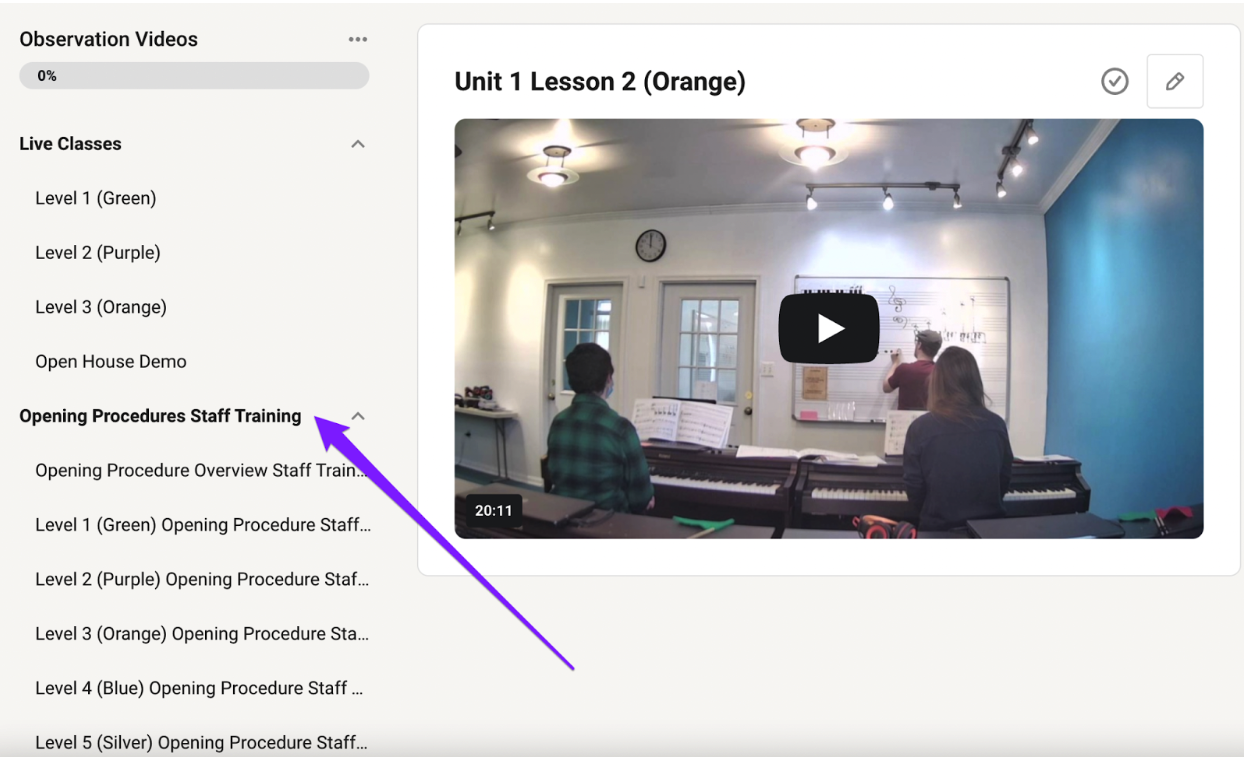1246x760 pixels.
Task: Collapse Opening Procedures Staff Training chevron
Action: (x=358, y=416)
